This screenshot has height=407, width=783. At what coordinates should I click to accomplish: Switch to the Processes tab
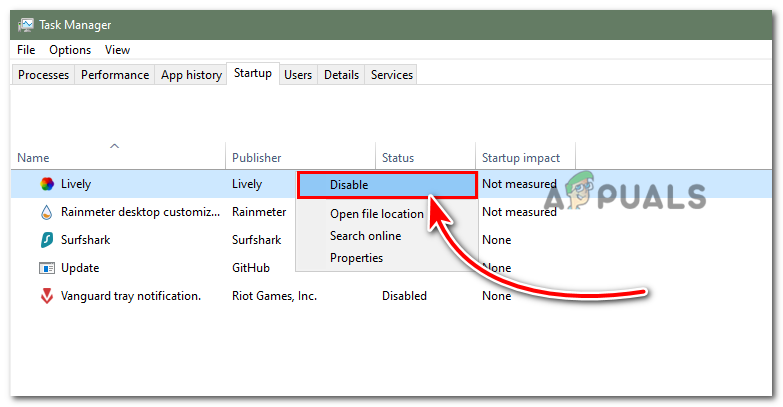click(x=43, y=75)
